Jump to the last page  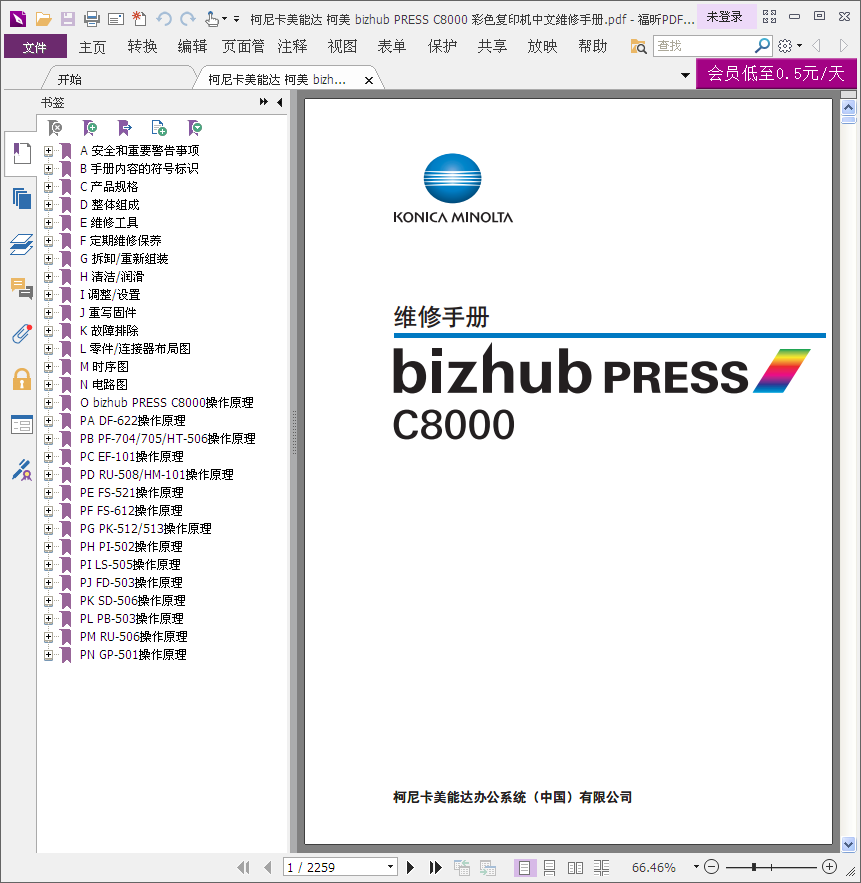(435, 867)
